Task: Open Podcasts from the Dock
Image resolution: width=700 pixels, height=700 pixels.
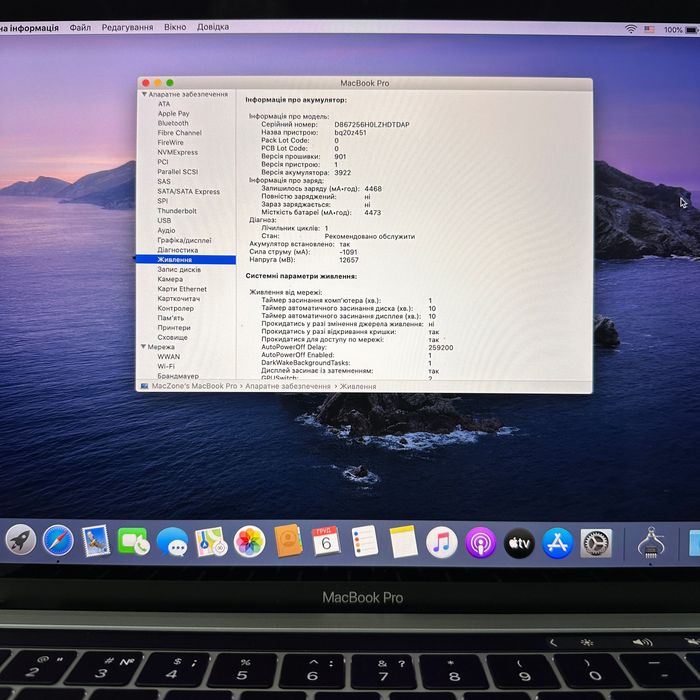Action: pyautogui.click(x=480, y=543)
